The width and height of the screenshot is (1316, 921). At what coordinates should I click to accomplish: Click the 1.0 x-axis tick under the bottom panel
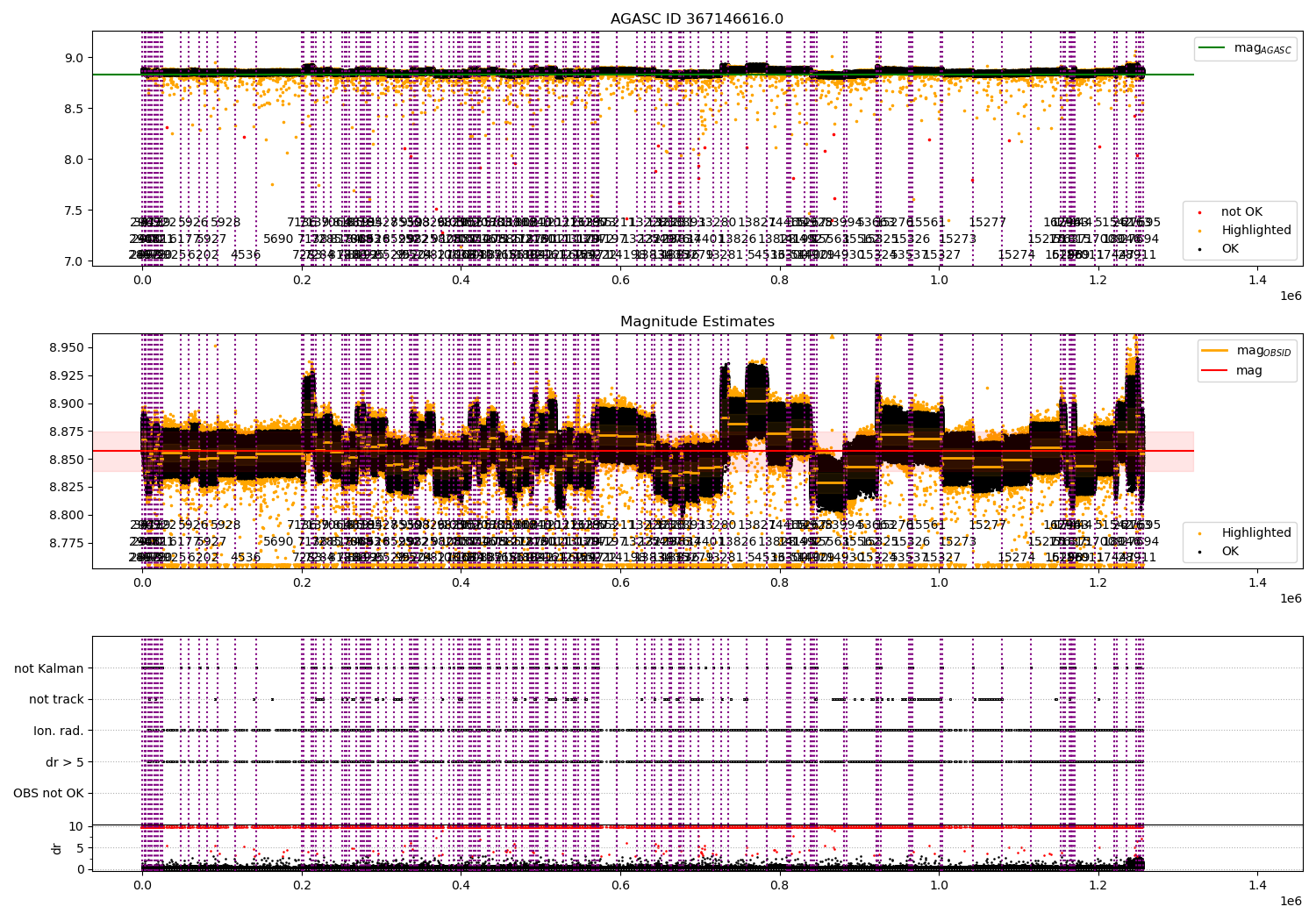click(939, 886)
